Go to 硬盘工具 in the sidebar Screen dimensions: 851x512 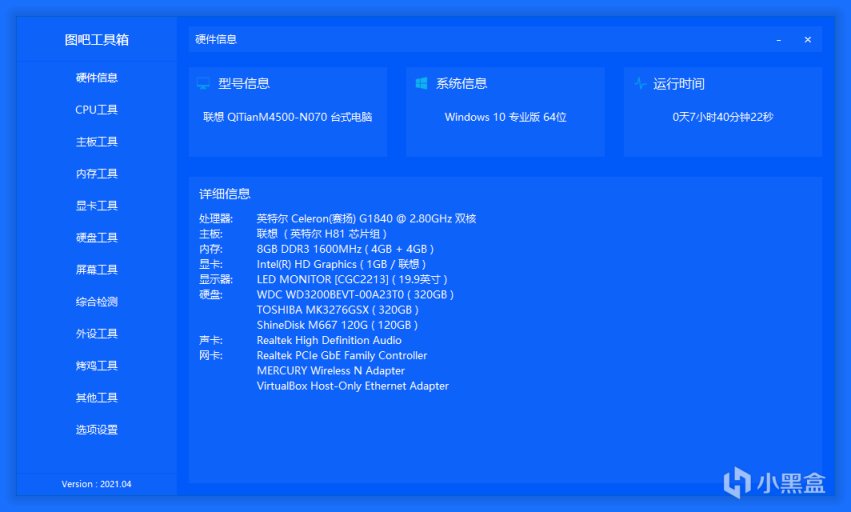point(97,238)
